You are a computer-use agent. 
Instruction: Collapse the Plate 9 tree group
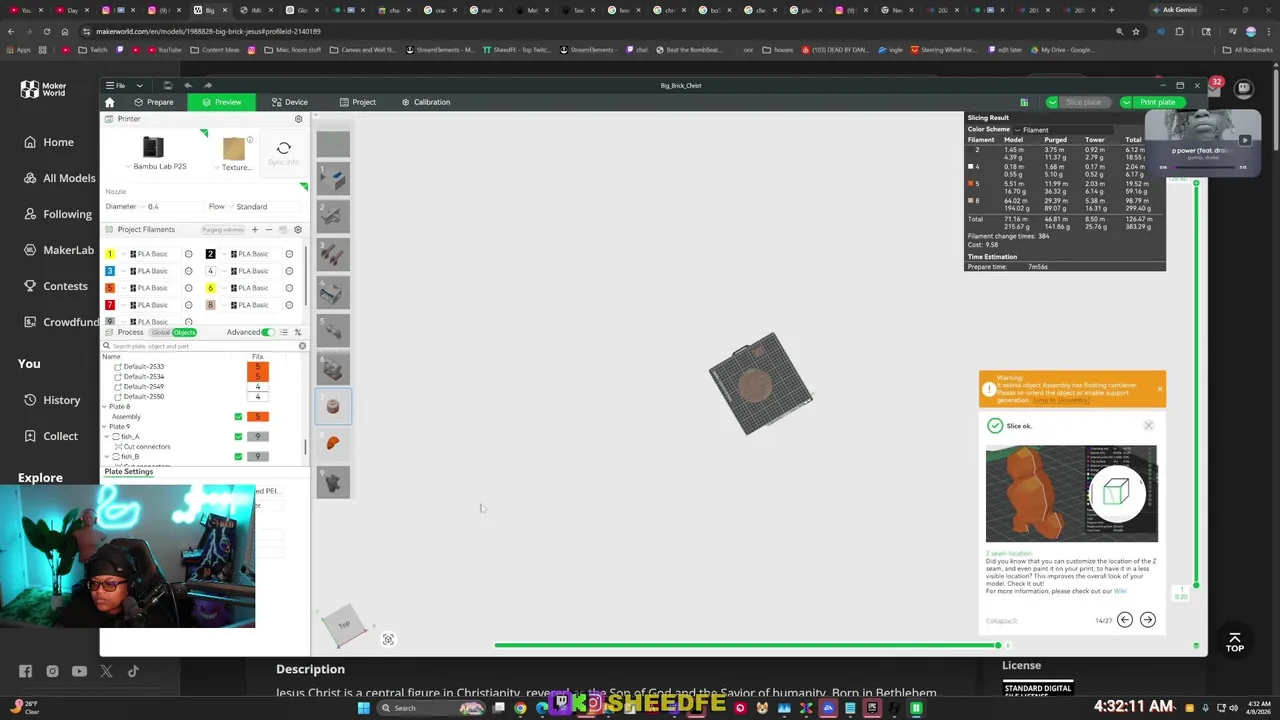click(x=104, y=427)
